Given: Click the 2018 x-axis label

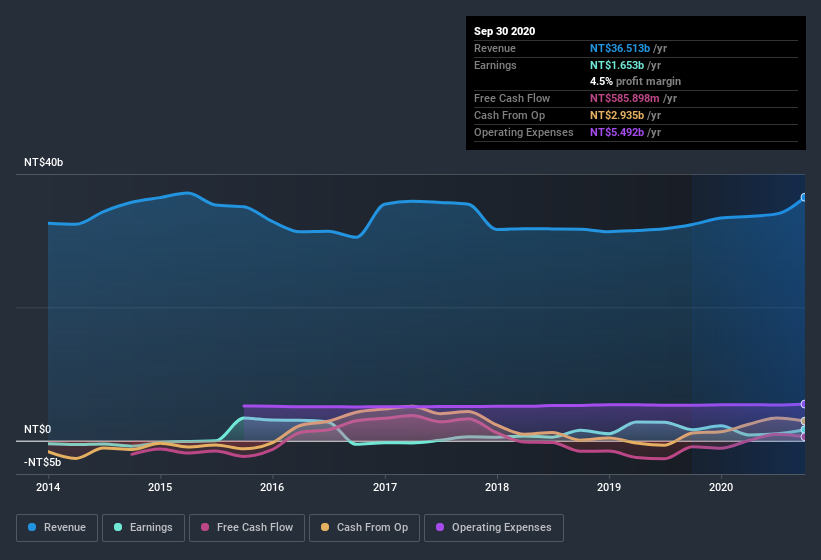Looking at the screenshot, I should tap(496, 487).
